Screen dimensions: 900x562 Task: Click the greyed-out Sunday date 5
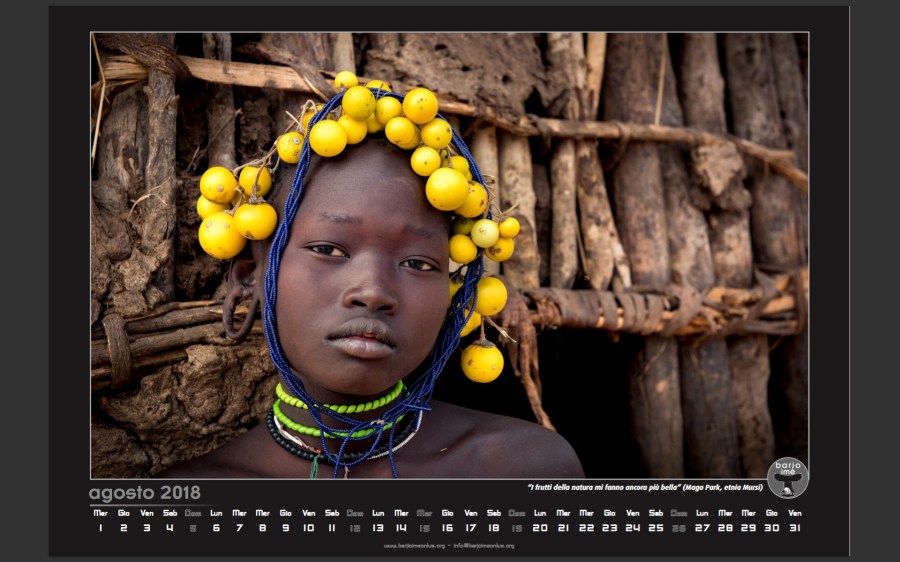click(x=193, y=527)
